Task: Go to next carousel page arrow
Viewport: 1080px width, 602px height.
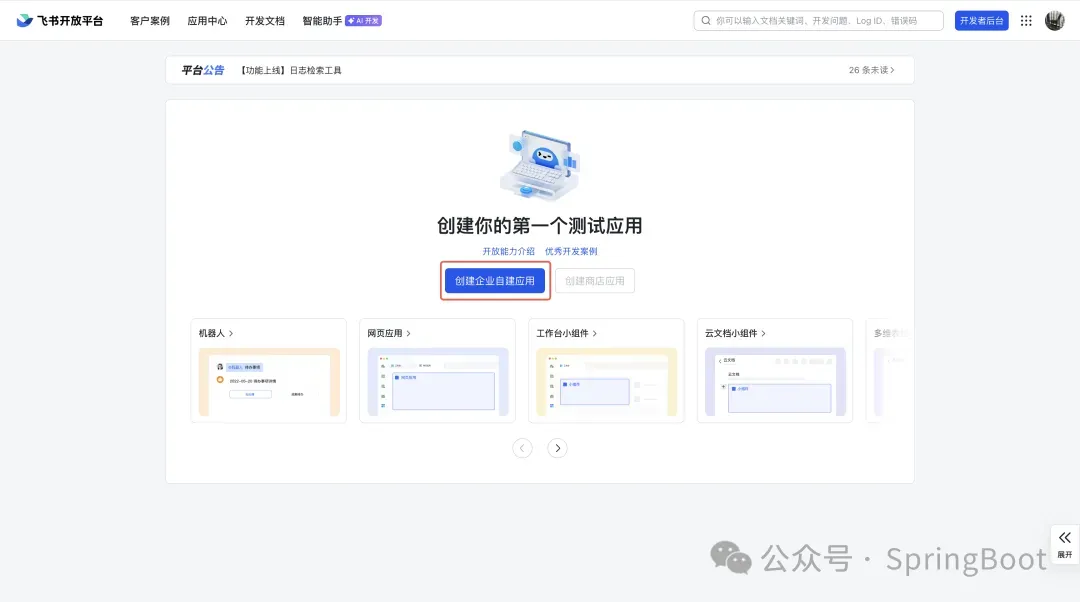Action: [x=558, y=448]
